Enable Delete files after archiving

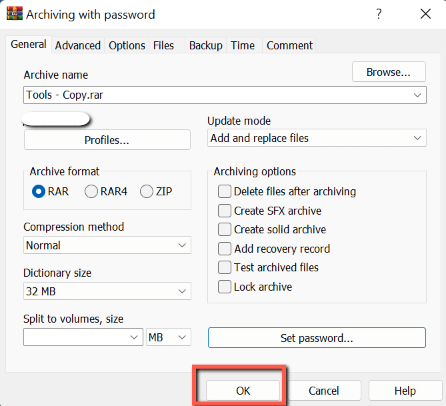click(x=224, y=191)
